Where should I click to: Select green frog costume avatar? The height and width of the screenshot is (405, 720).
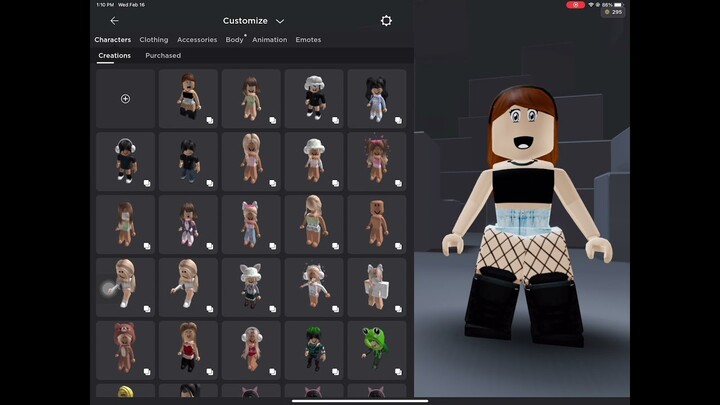[377, 350]
